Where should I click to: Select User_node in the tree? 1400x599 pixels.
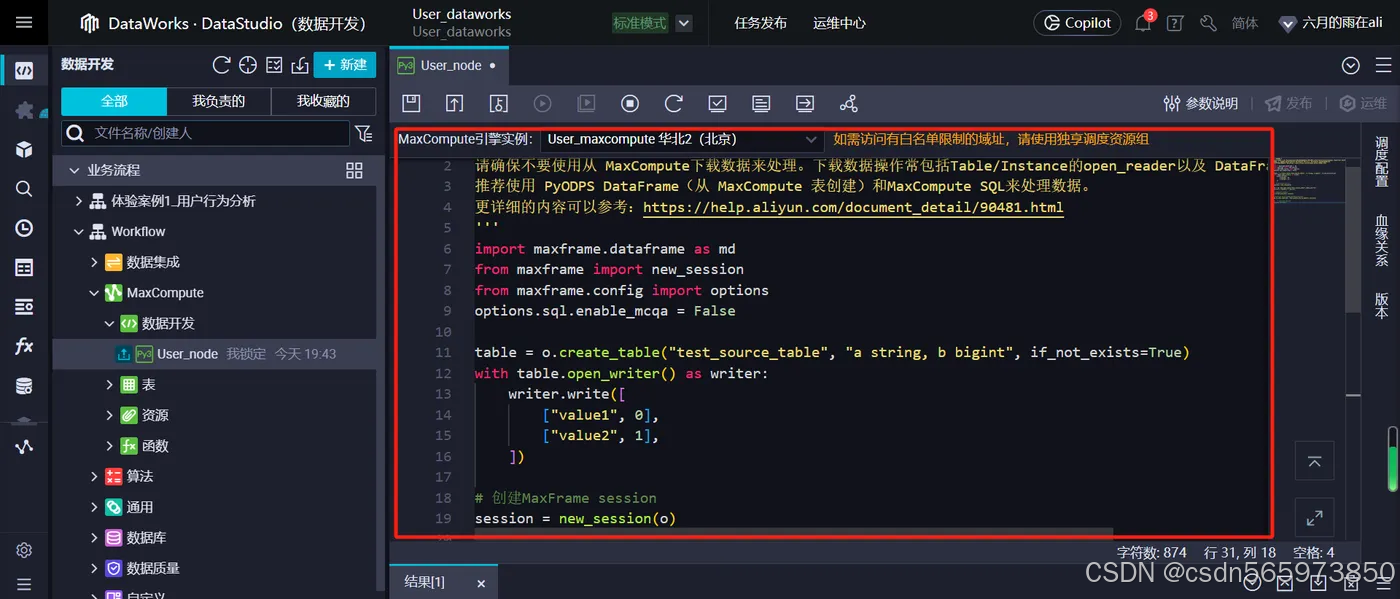pyautogui.click(x=188, y=354)
